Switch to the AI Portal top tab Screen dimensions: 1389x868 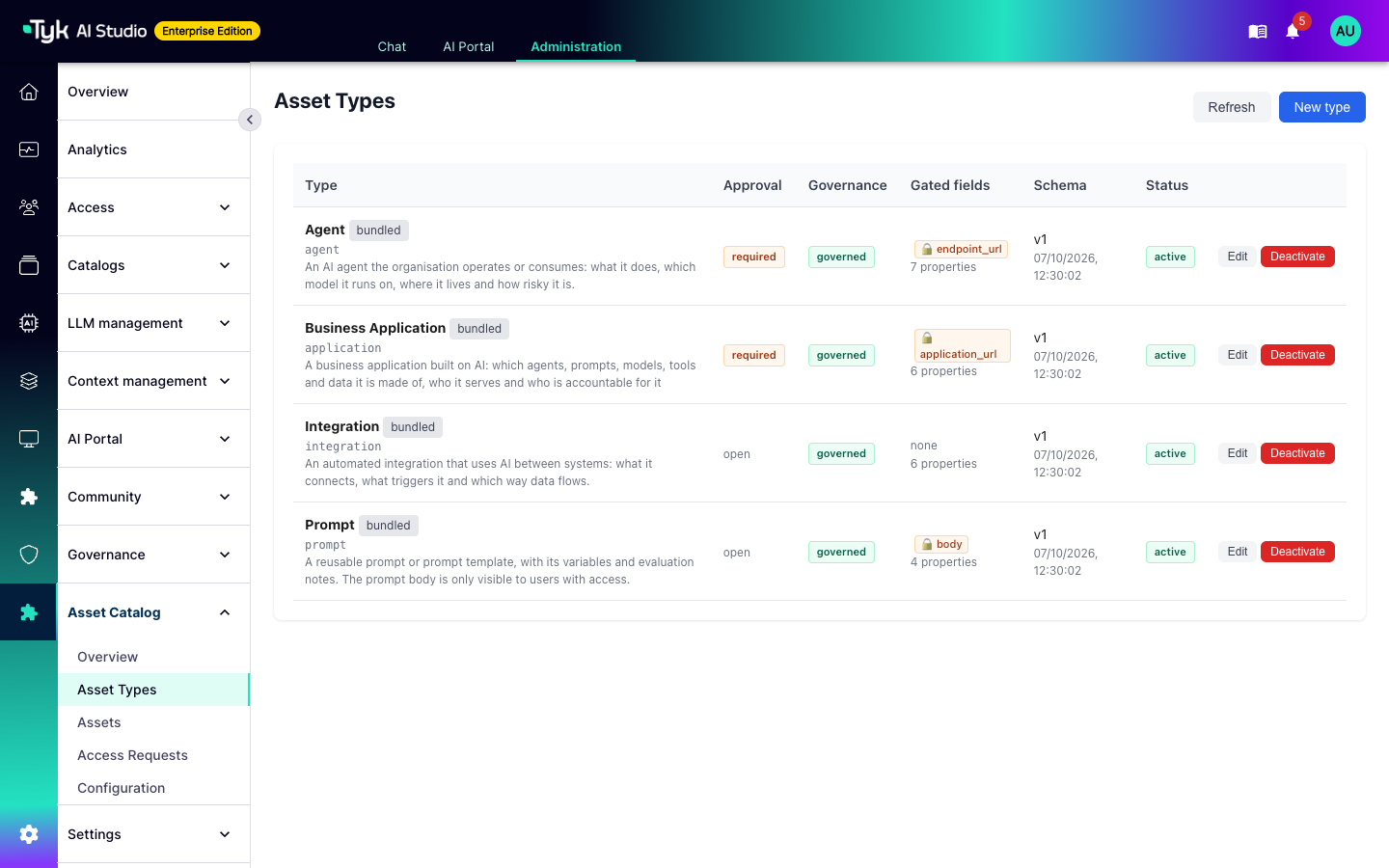[x=469, y=46]
